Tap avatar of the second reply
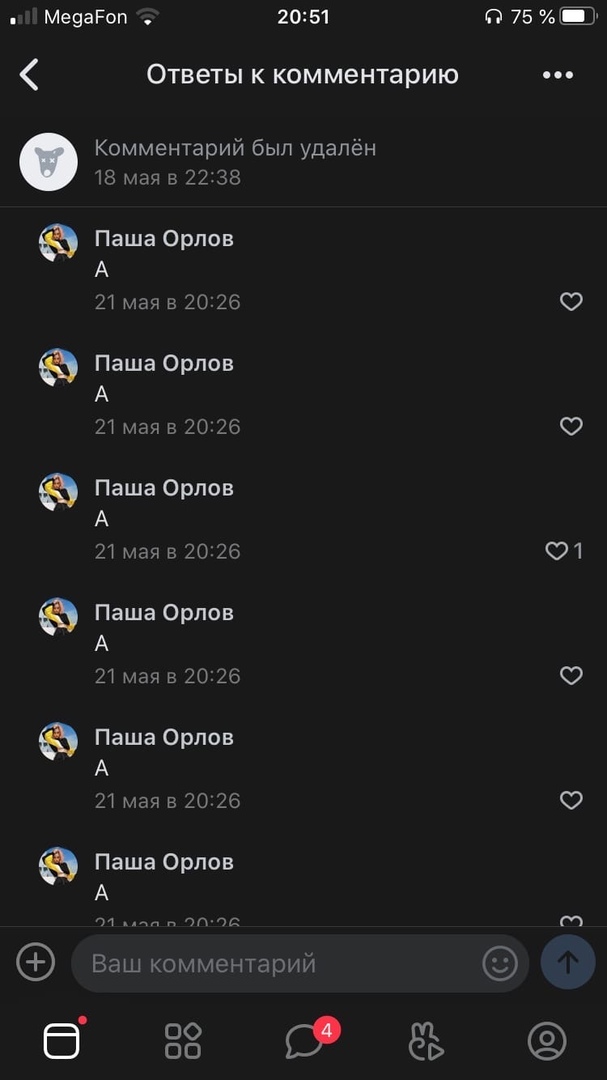This screenshot has height=1080, width=607. 58,367
